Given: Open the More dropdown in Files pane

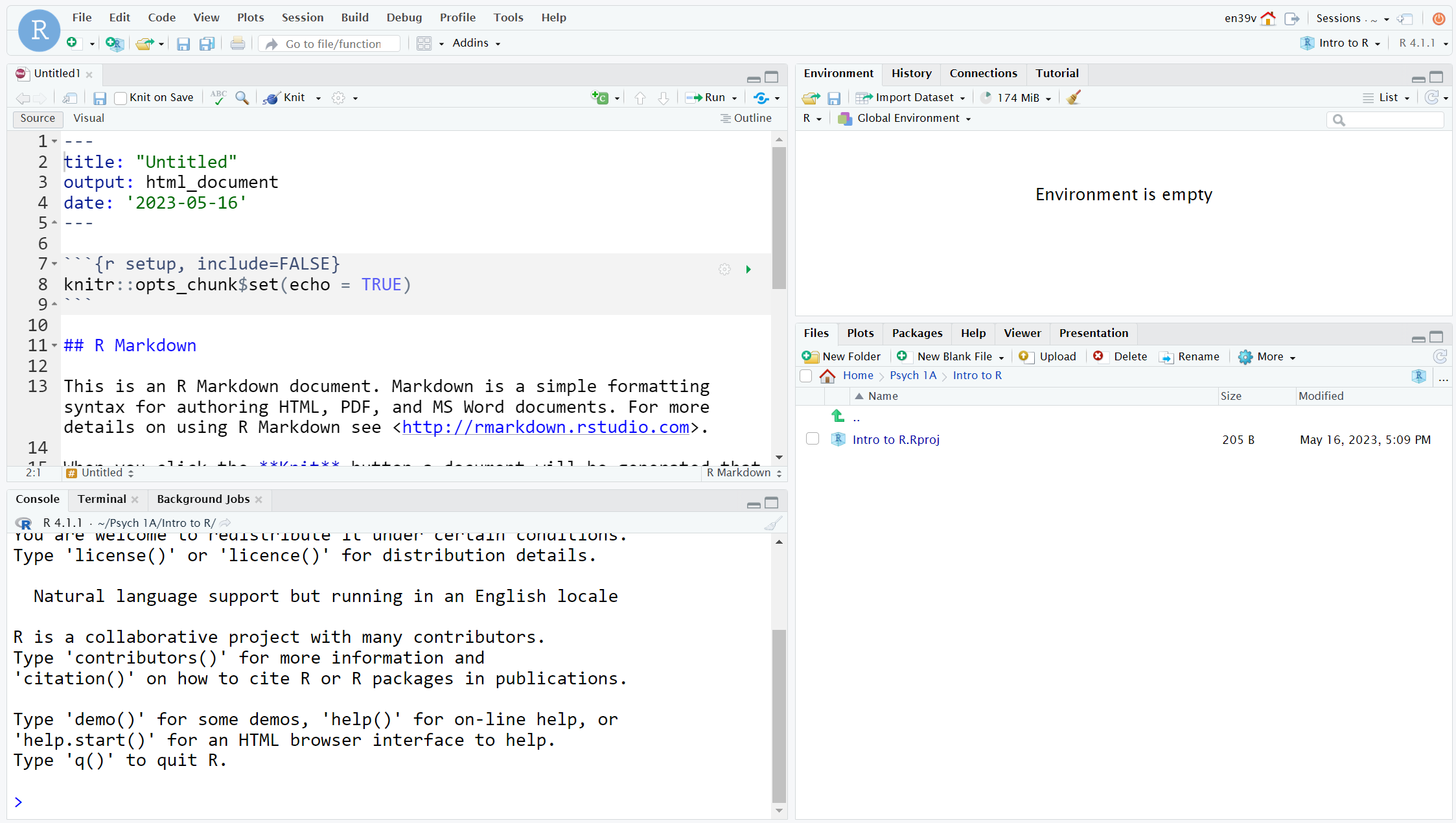Looking at the screenshot, I should tap(1267, 356).
